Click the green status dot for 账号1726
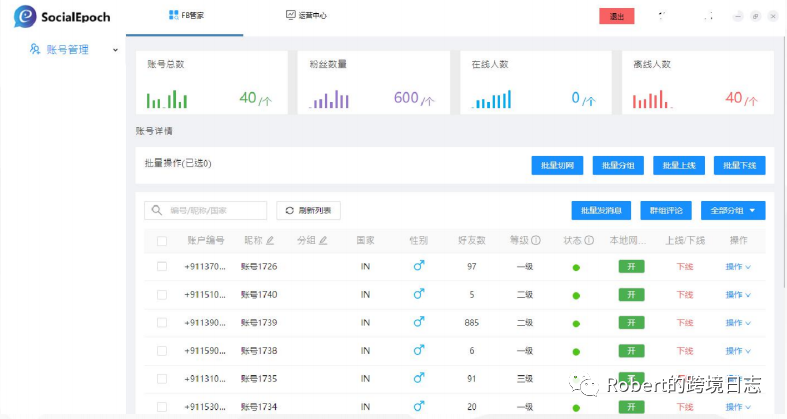The image size is (787, 419). pyautogui.click(x=576, y=267)
